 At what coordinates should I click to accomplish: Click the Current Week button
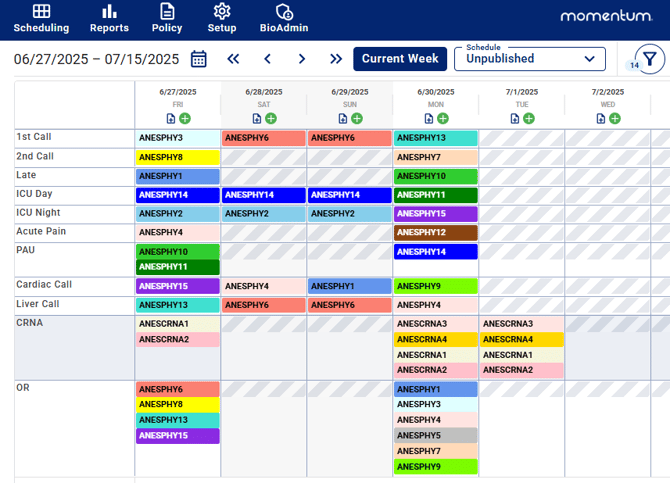coord(400,59)
